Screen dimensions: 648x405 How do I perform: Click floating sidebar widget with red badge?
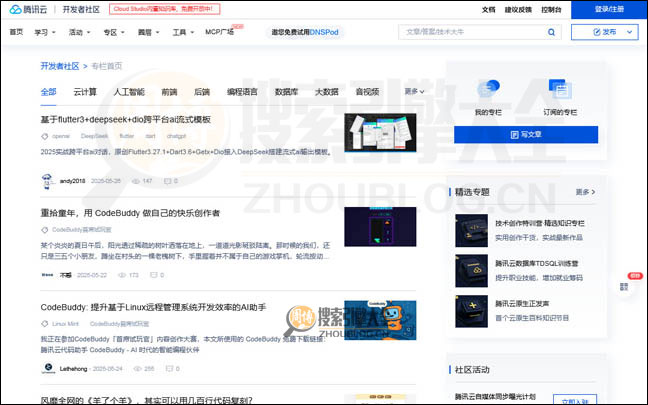[625, 286]
